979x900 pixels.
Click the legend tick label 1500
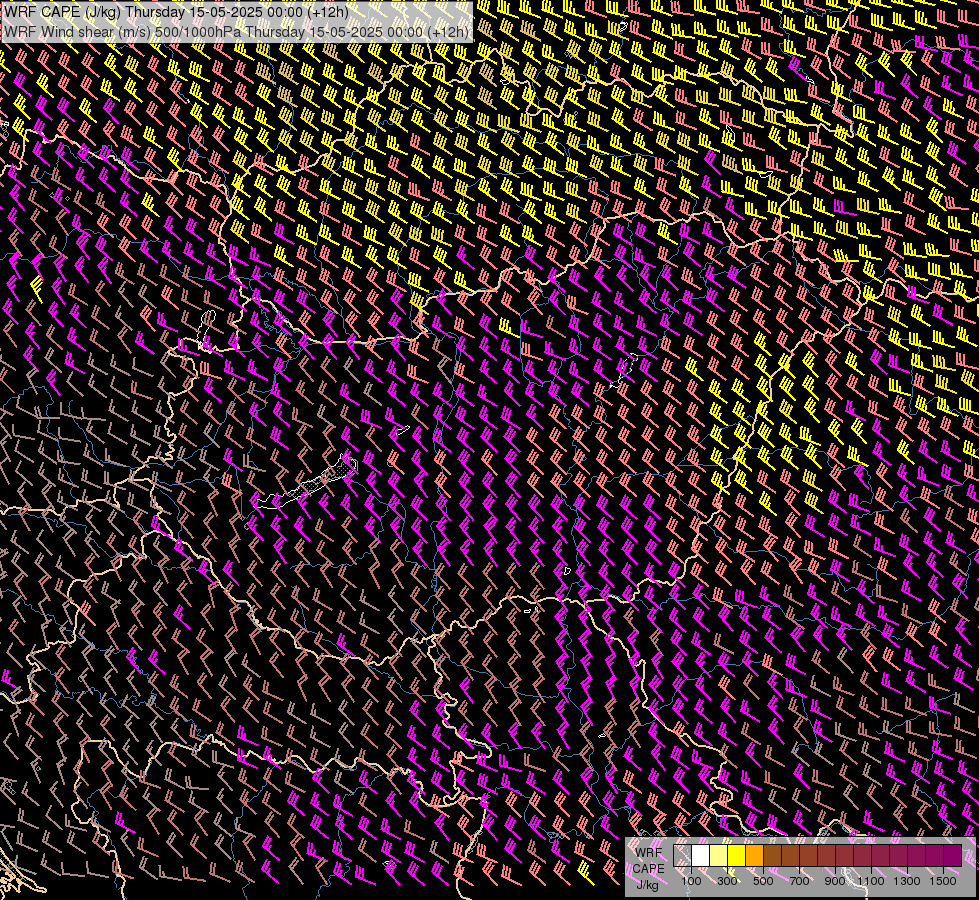943,881
